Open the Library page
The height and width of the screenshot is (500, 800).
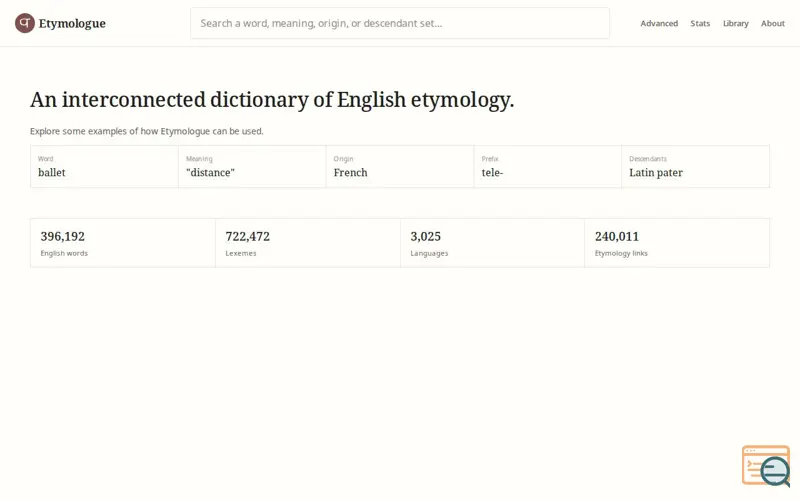736,23
